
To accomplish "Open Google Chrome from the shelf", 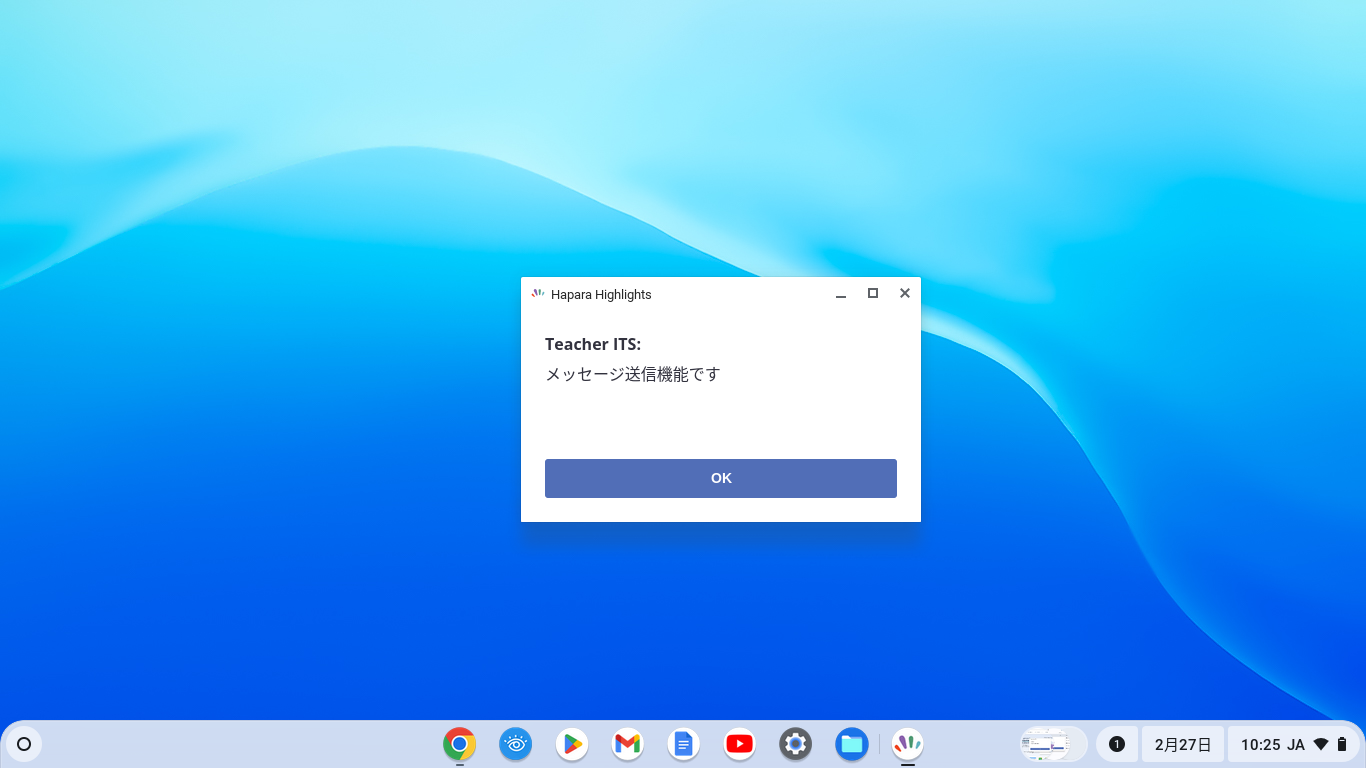I will click(460, 744).
